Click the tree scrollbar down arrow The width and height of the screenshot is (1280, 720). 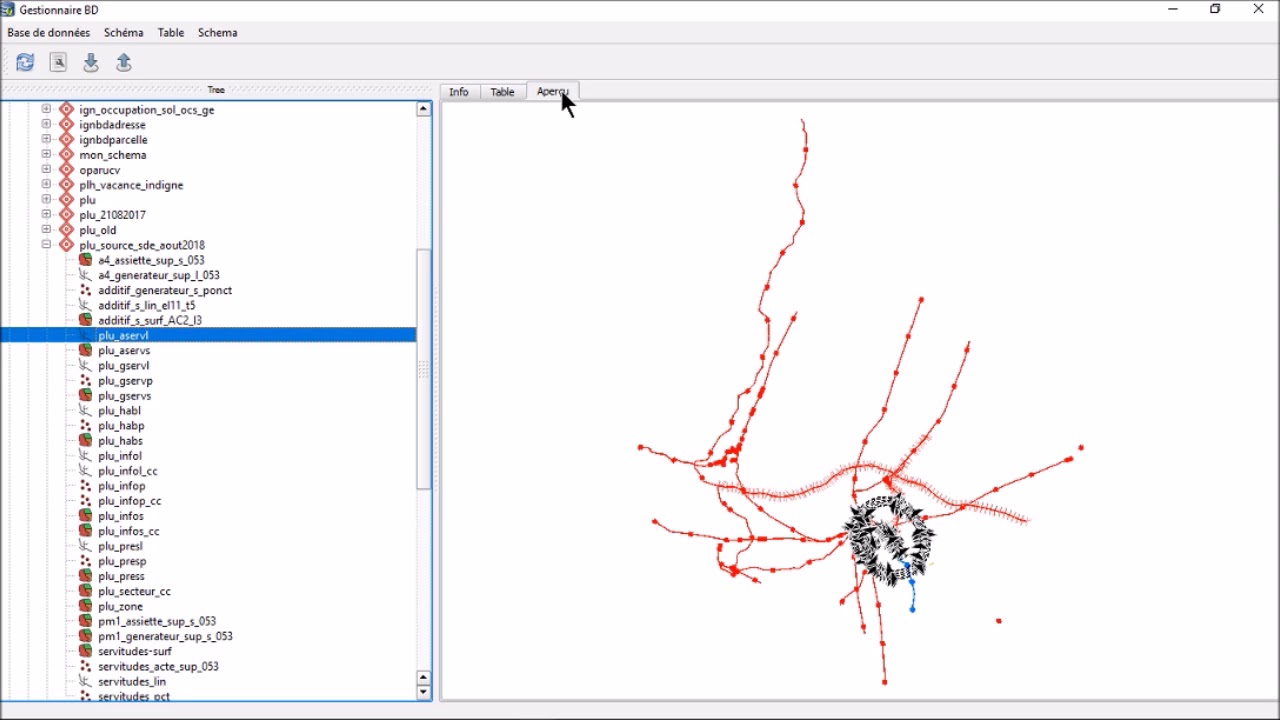coord(424,692)
